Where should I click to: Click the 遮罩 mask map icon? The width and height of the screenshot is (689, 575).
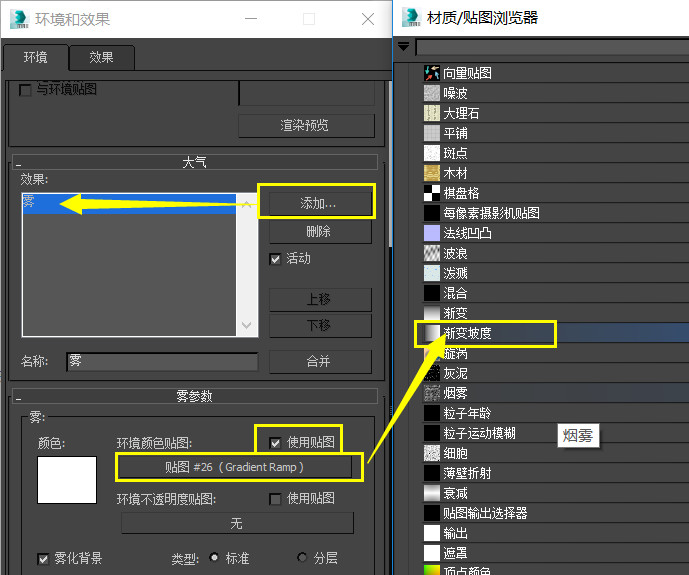click(432, 553)
